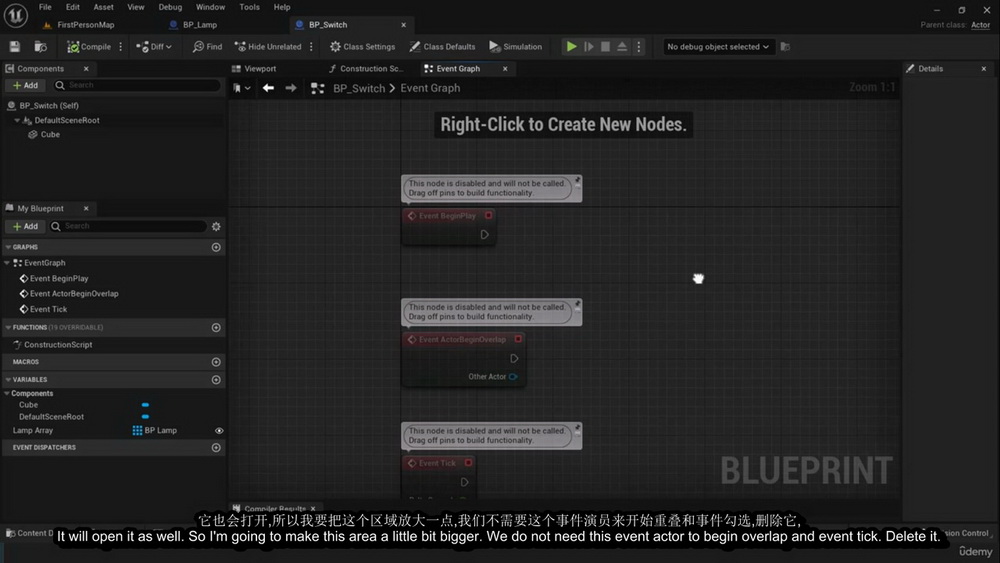Open Class Settings
Viewport: 1000px width, 563px height.
point(362,47)
